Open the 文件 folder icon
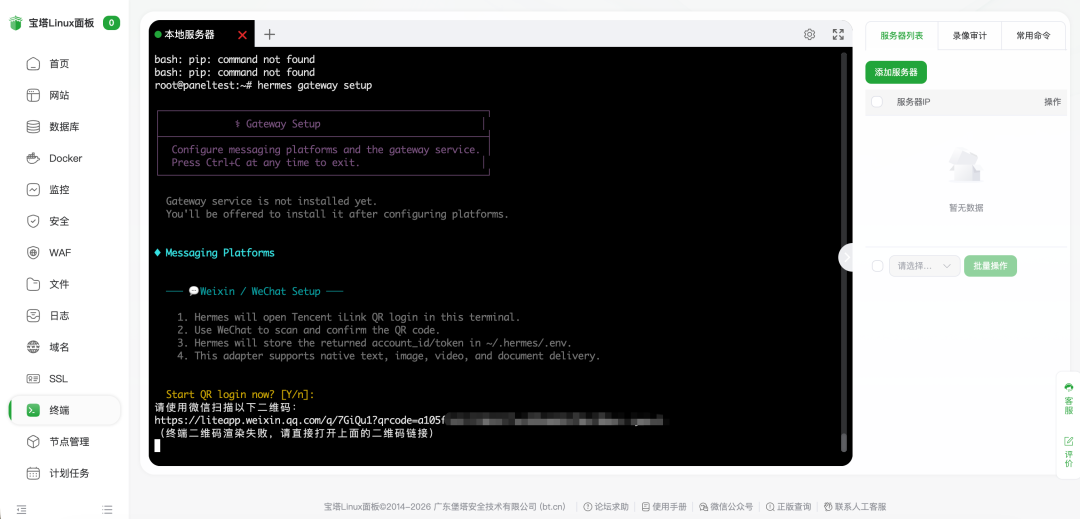Screen dimensions: 1080x519 click(x=33, y=284)
